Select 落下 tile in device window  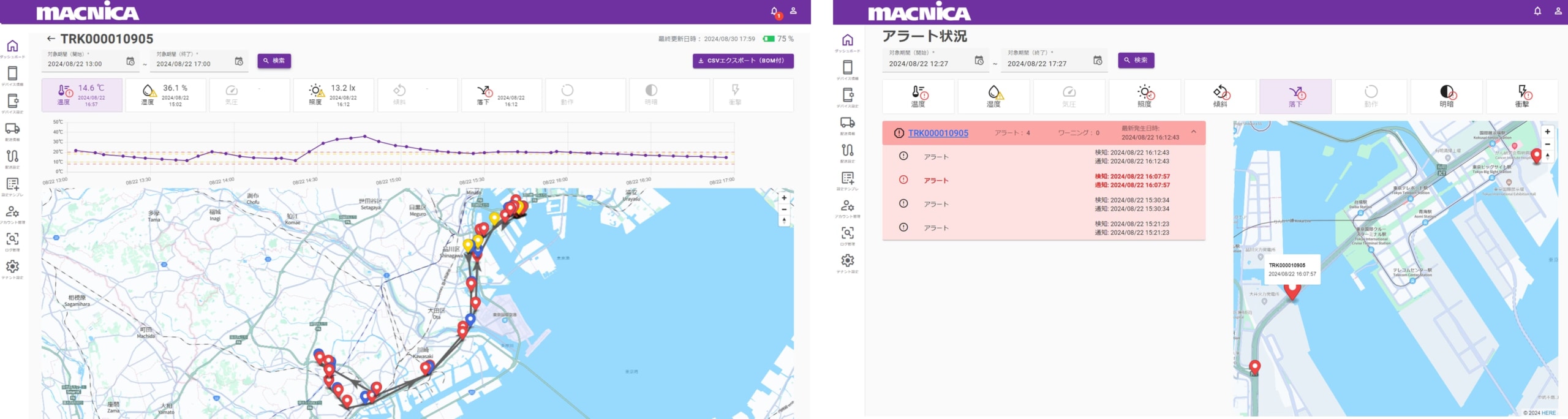(x=501, y=96)
